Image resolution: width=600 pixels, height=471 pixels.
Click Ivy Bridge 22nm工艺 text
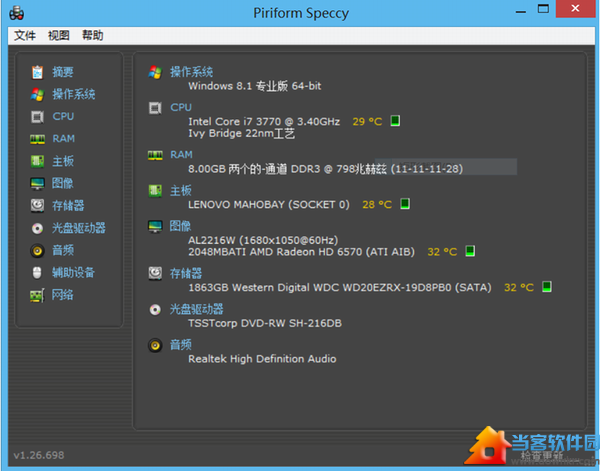coord(241,134)
